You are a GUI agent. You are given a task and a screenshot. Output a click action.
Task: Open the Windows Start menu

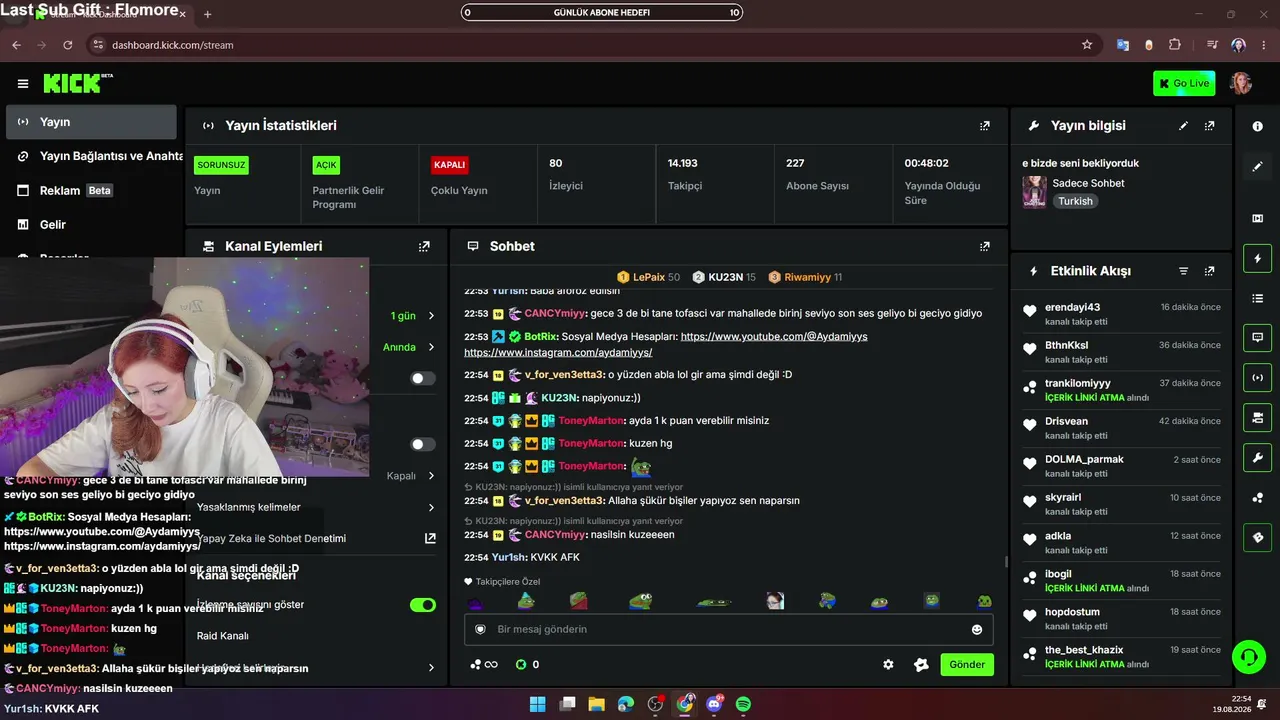[x=537, y=704]
